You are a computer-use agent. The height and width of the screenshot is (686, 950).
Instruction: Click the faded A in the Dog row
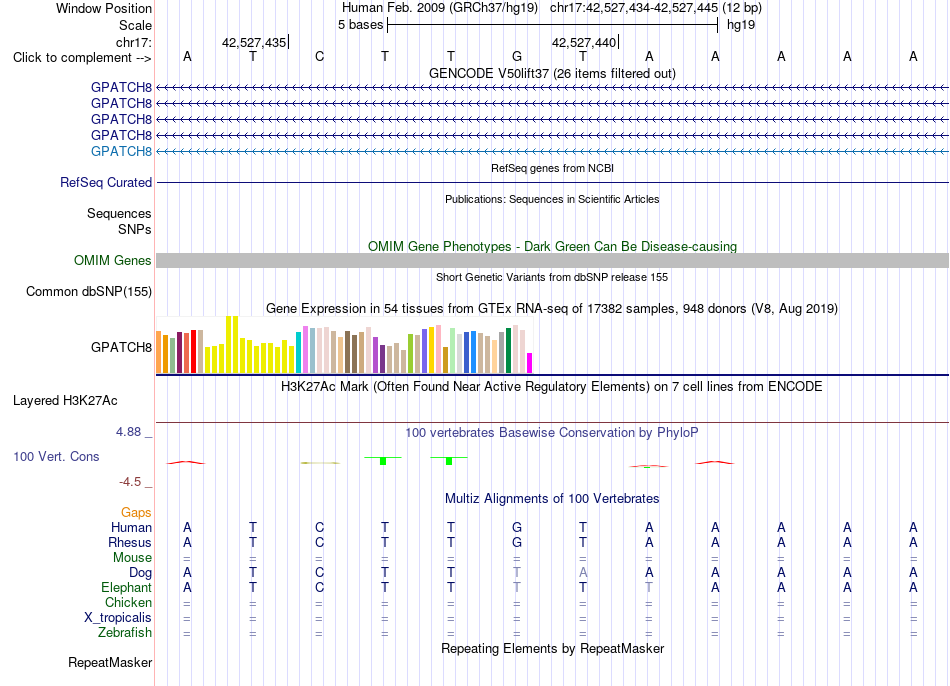[583, 573]
